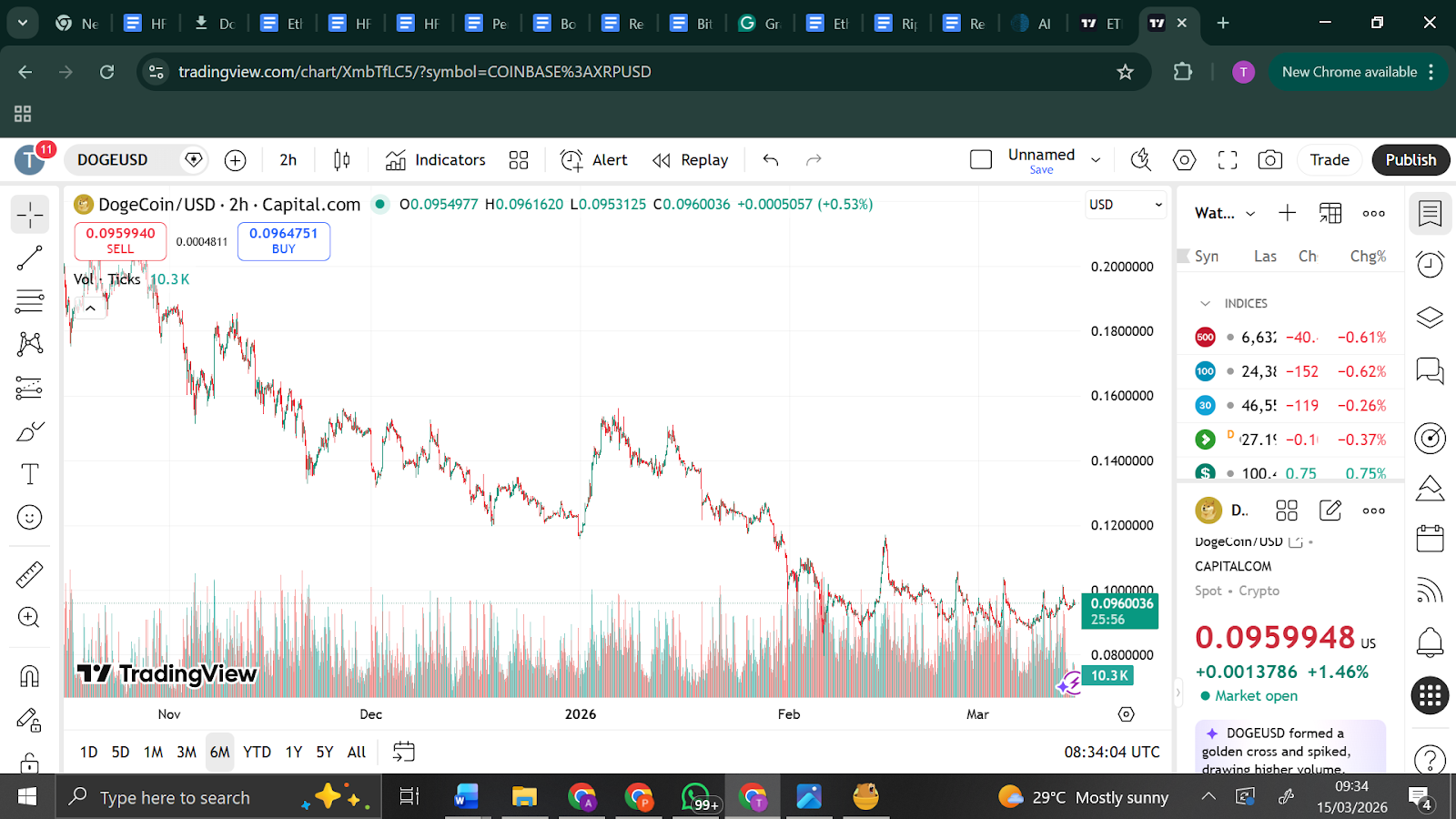Image resolution: width=1456 pixels, height=819 pixels.
Task: Open the Alerts panel in right sidebar
Action: [x=1430, y=265]
